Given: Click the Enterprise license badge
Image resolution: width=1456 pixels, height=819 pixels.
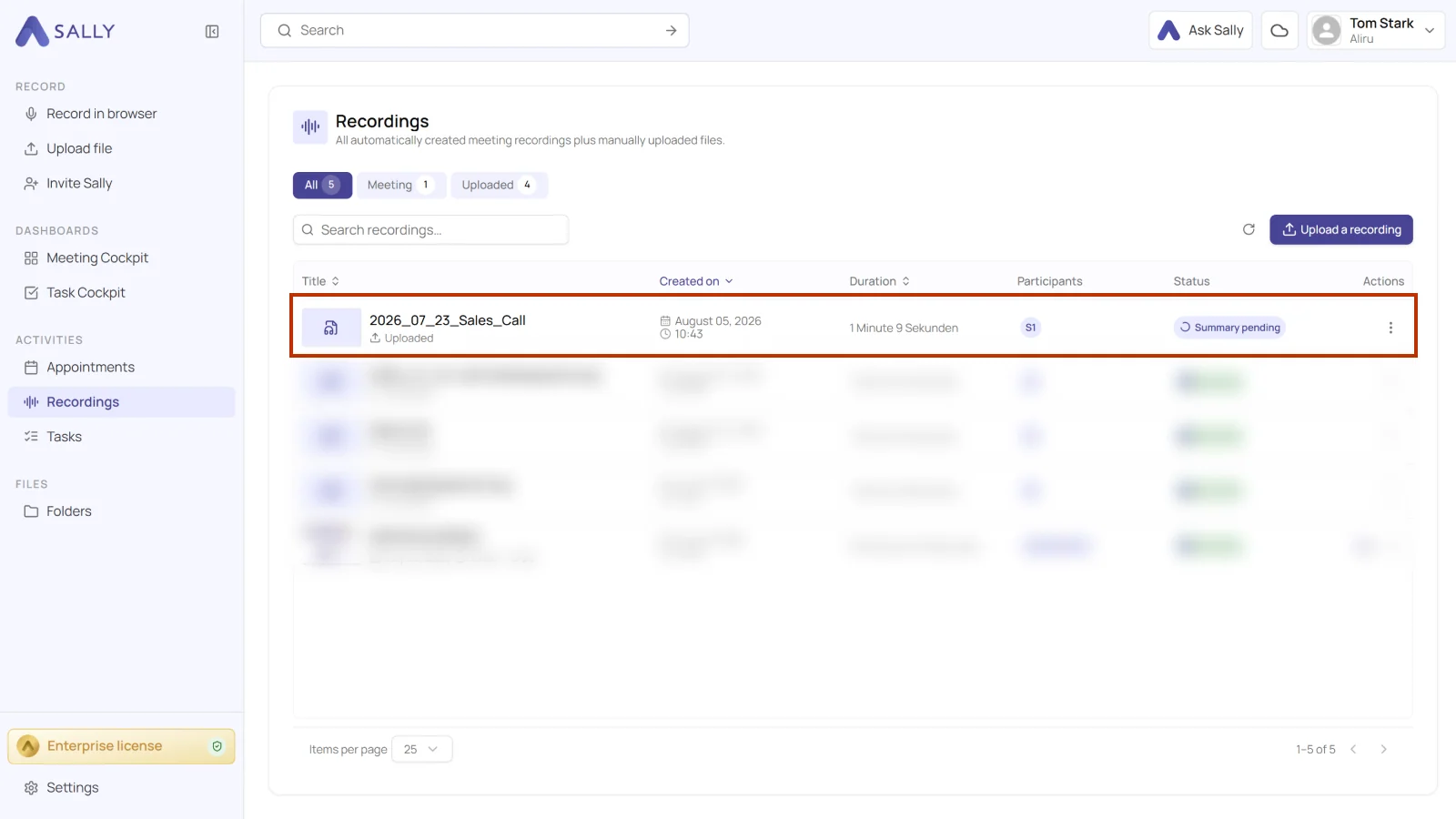Looking at the screenshot, I should pyautogui.click(x=122, y=746).
